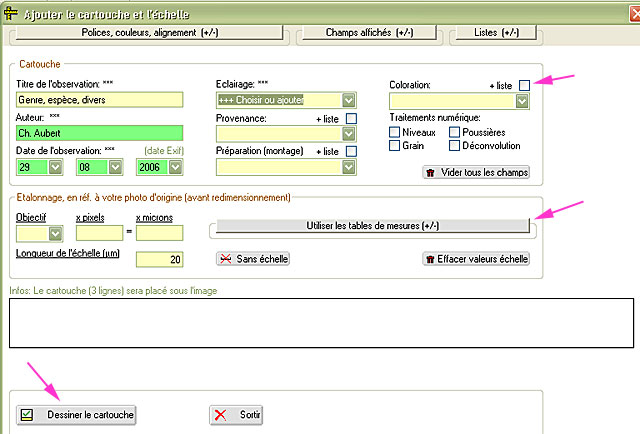Open the month dropdown showing 08
The height and width of the screenshot is (434, 640).
(116, 167)
